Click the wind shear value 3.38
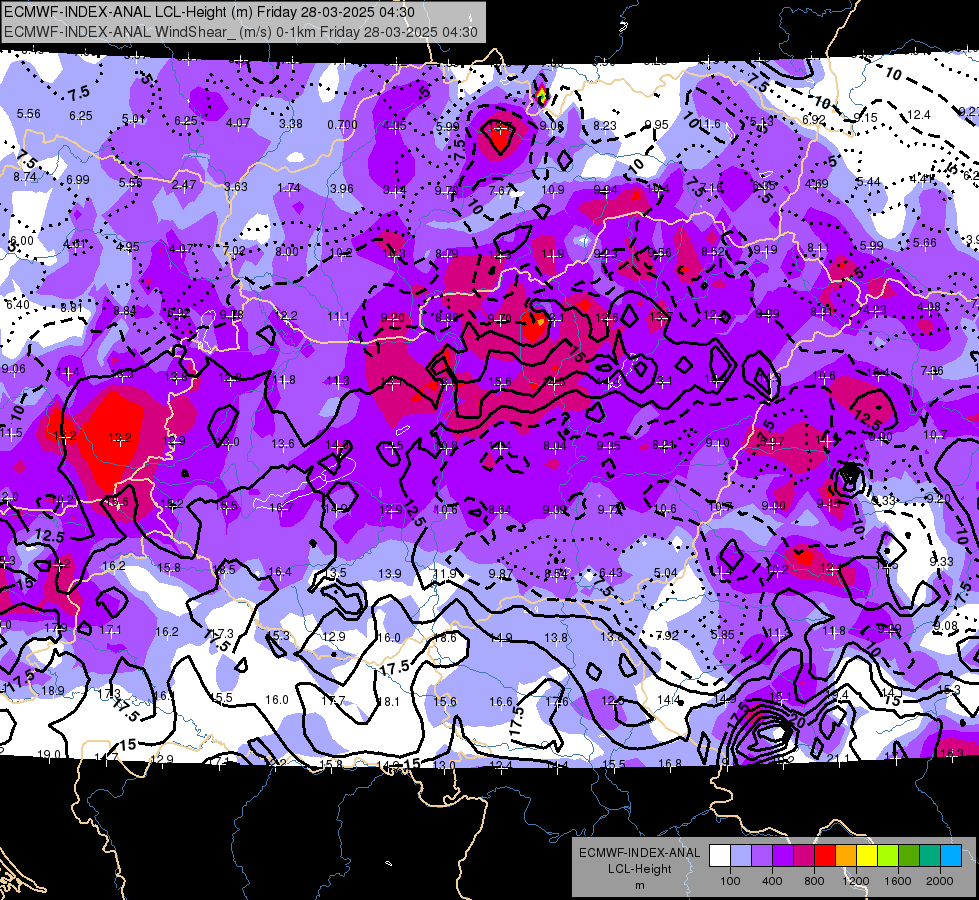The width and height of the screenshot is (979, 900). click(290, 124)
